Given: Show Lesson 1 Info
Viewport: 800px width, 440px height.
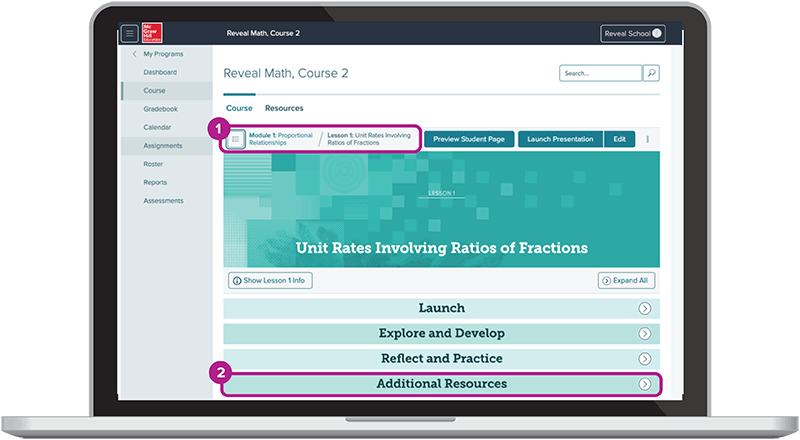Looking at the screenshot, I should 270,280.
